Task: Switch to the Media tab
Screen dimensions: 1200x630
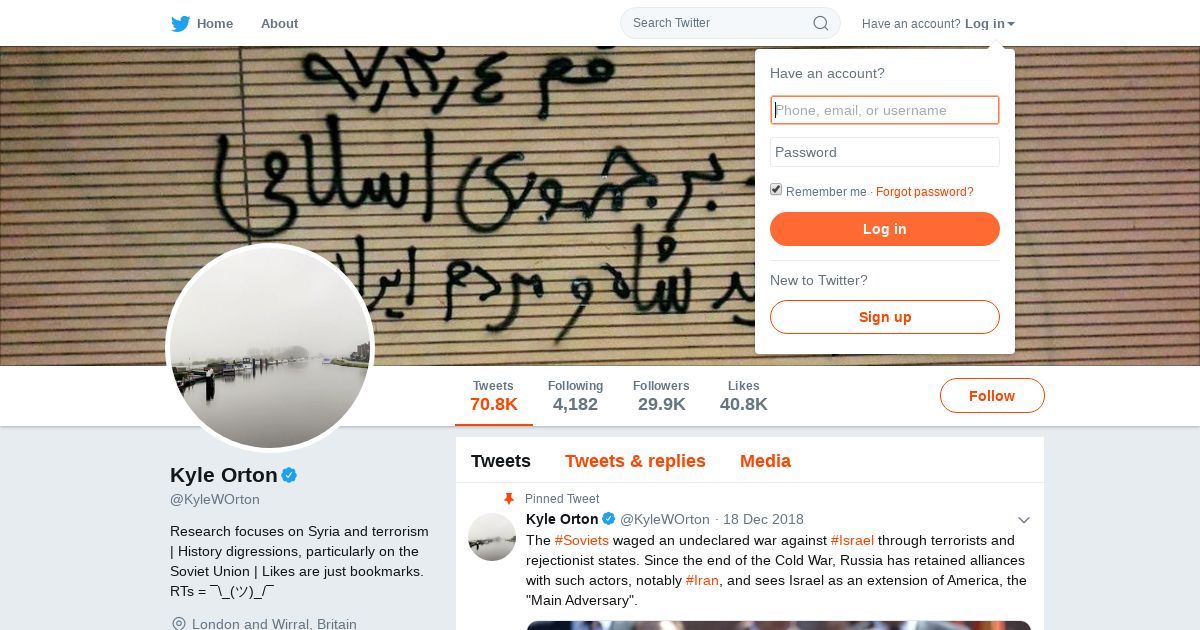Action: click(765, 461)
